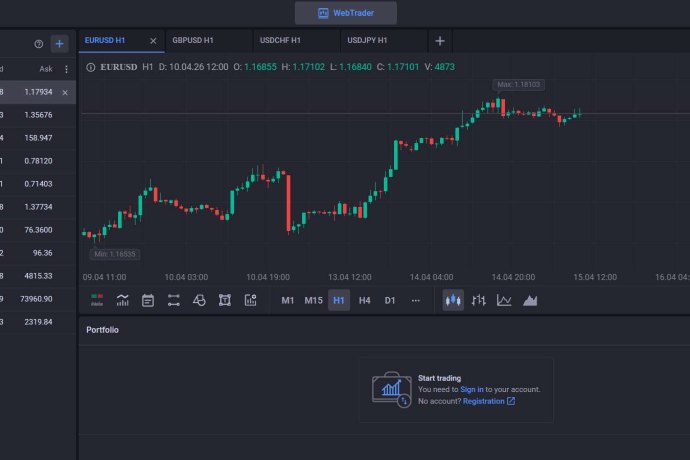This screenshot has width=690, height=460.
Task: Open the one-click trading buy/sell icon
Action: 97,300
